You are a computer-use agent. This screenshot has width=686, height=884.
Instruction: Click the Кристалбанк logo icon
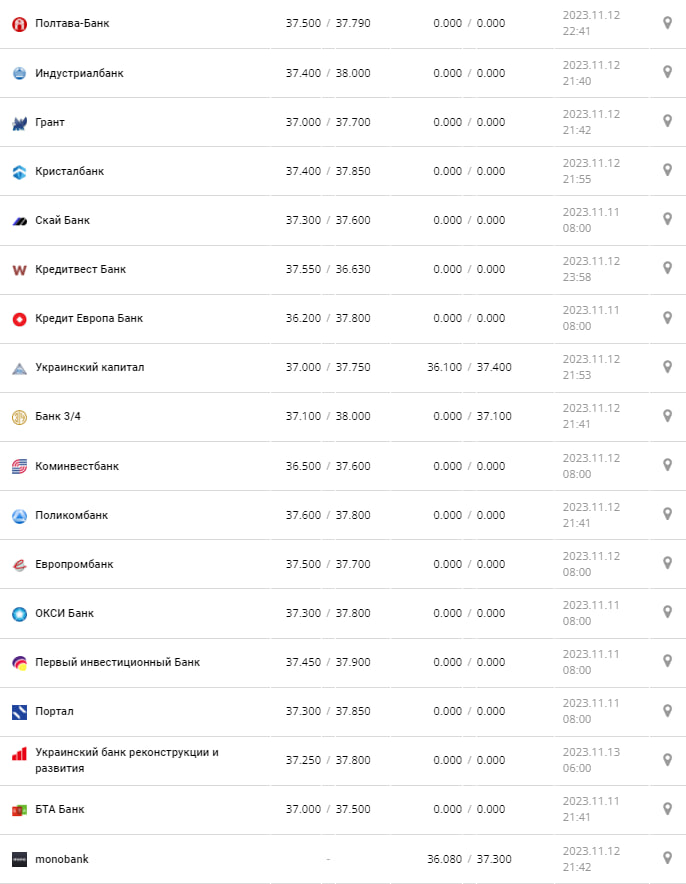pyautogui.click(x=19, y=172)
